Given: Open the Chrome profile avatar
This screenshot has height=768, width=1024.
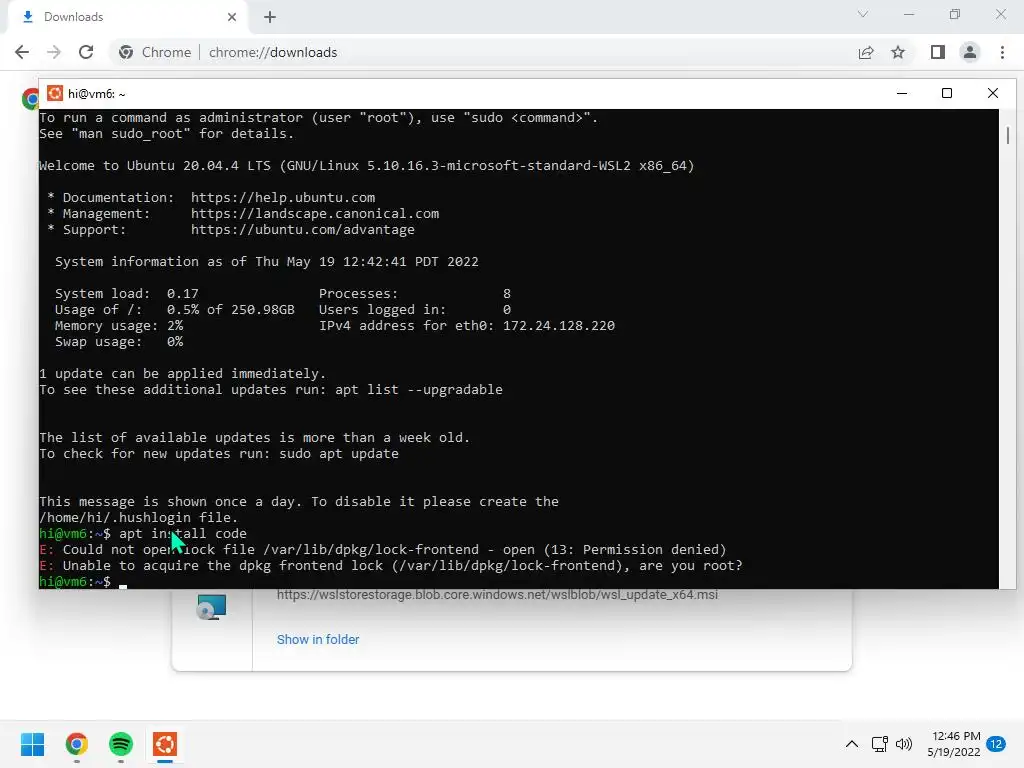Looking at the screenshot, I should pos(970,52).
